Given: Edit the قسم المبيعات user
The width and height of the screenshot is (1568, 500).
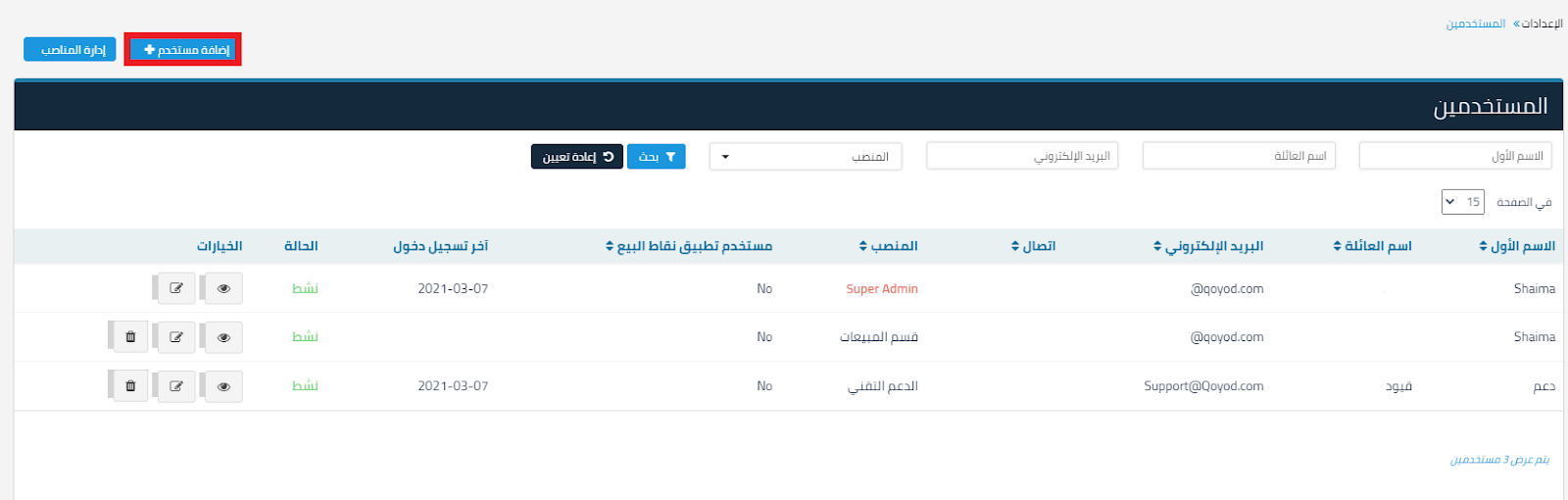Looking at the screenshot, I should [x=176, y=337].
